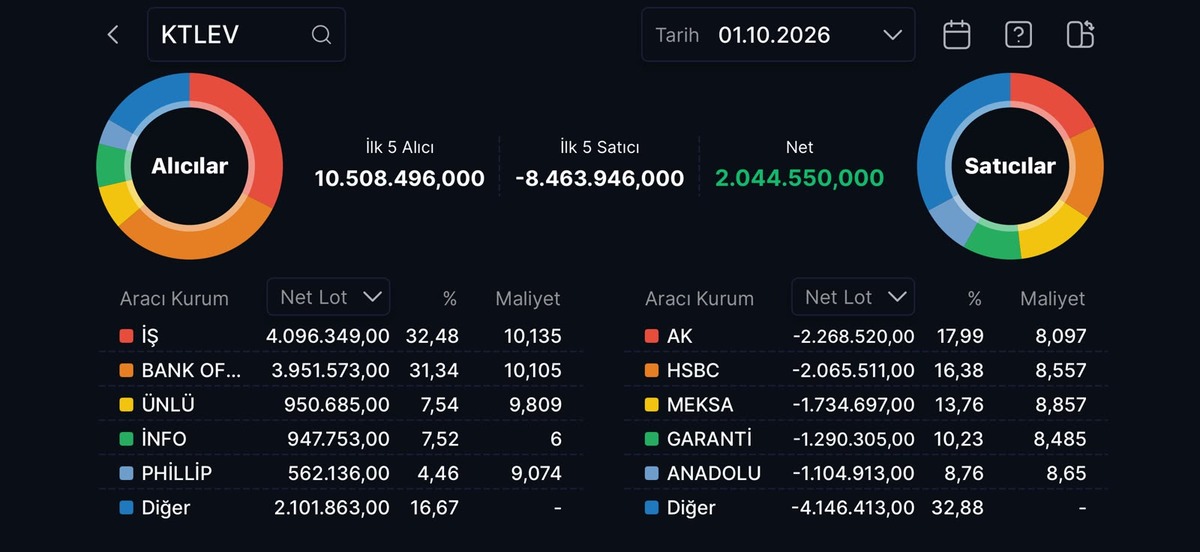Click the red swatch next to AK
The width and height of the screenshot is (1200, 552).
pyautogui.click(x=651, y=336)
